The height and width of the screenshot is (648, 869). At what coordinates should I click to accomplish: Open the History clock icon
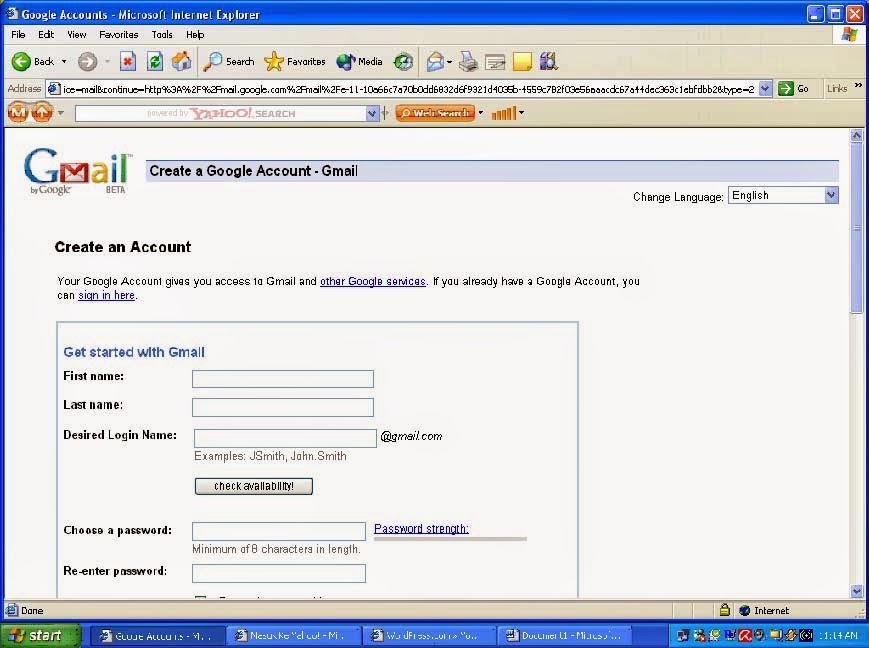403,62
